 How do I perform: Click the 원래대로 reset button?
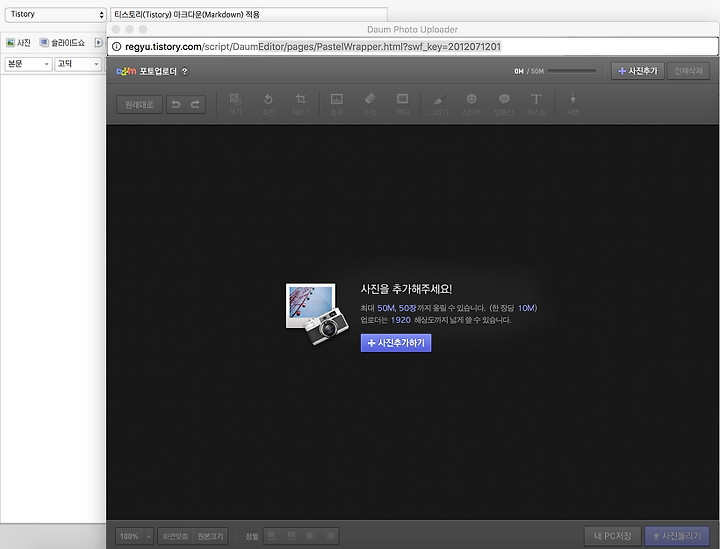[x=140, y=105]
